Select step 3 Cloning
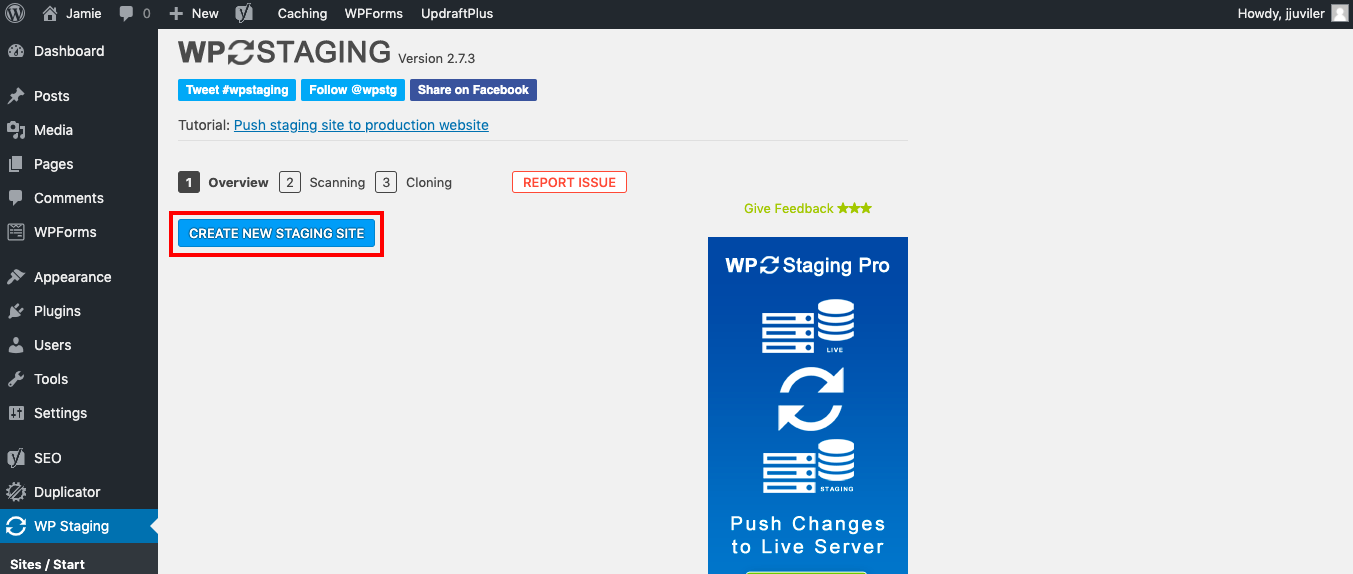 [x=414, y=182]
